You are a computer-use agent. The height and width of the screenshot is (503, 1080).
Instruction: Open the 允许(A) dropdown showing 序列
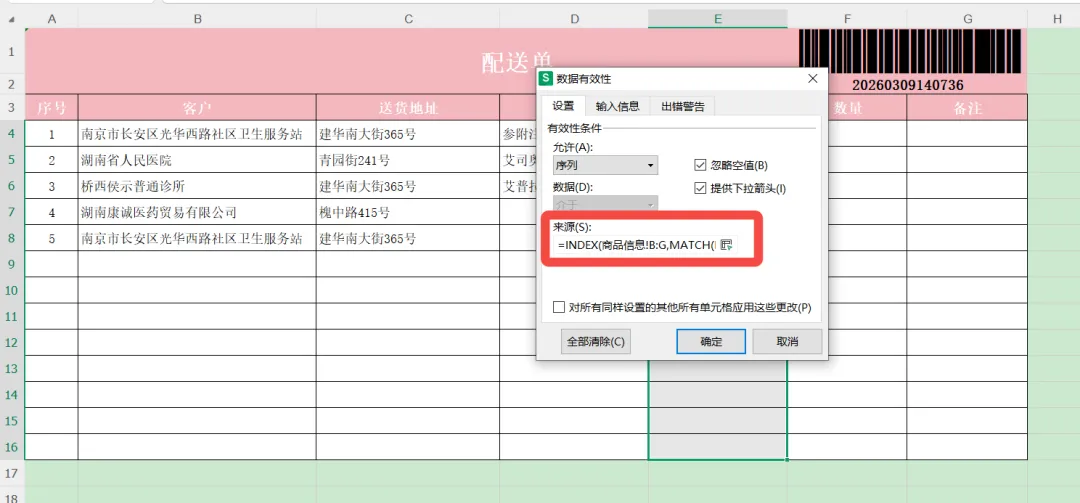(x=605, y=165)
